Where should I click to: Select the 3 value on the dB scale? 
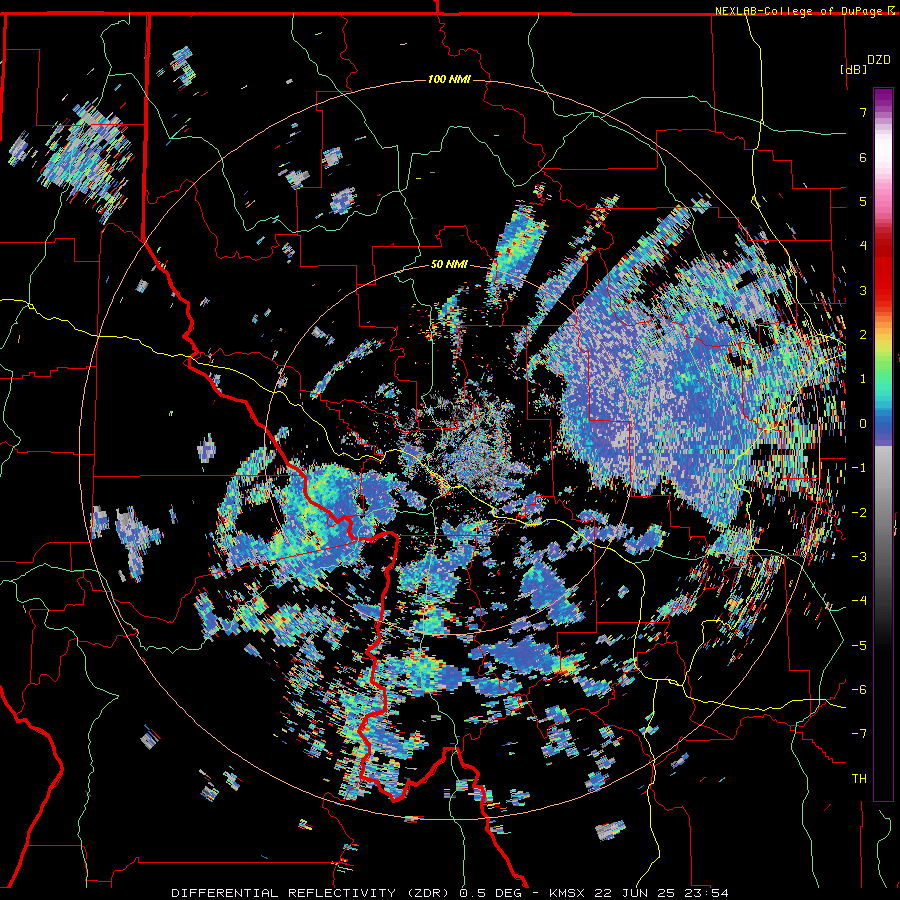tap(863, 290)
